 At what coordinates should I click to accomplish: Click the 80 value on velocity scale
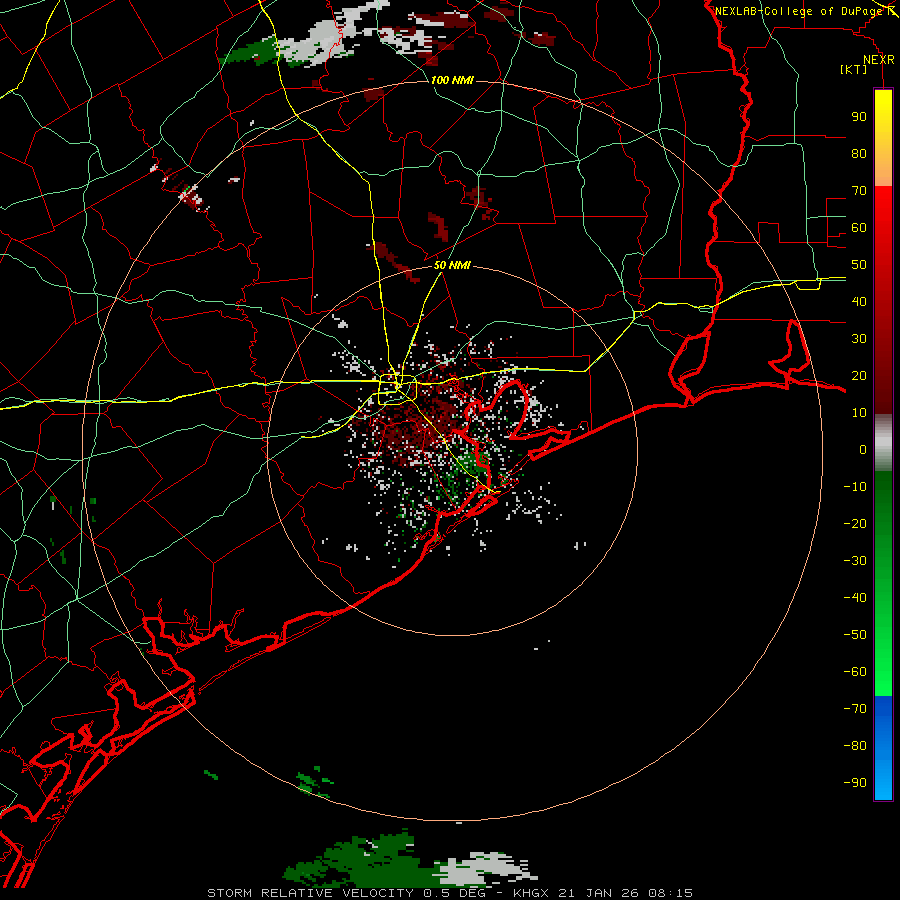tap(859, 153)
